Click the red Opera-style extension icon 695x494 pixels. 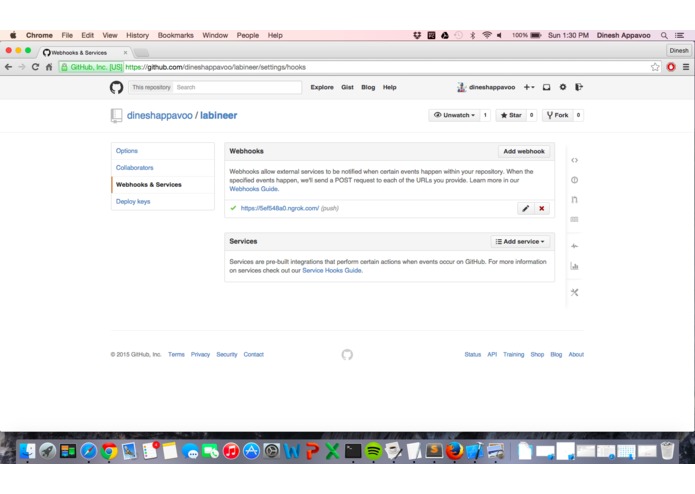(671, 67)
